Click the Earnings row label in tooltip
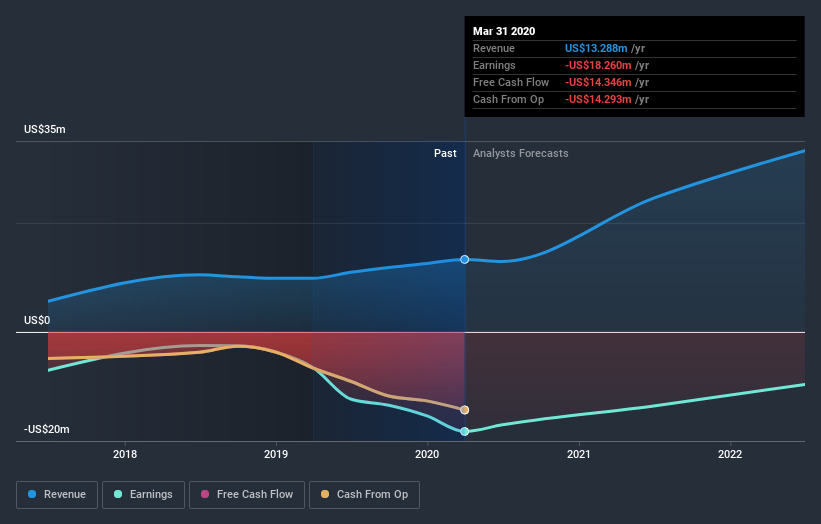The width and height of the screenshot is (821, 524). [494, 65]
